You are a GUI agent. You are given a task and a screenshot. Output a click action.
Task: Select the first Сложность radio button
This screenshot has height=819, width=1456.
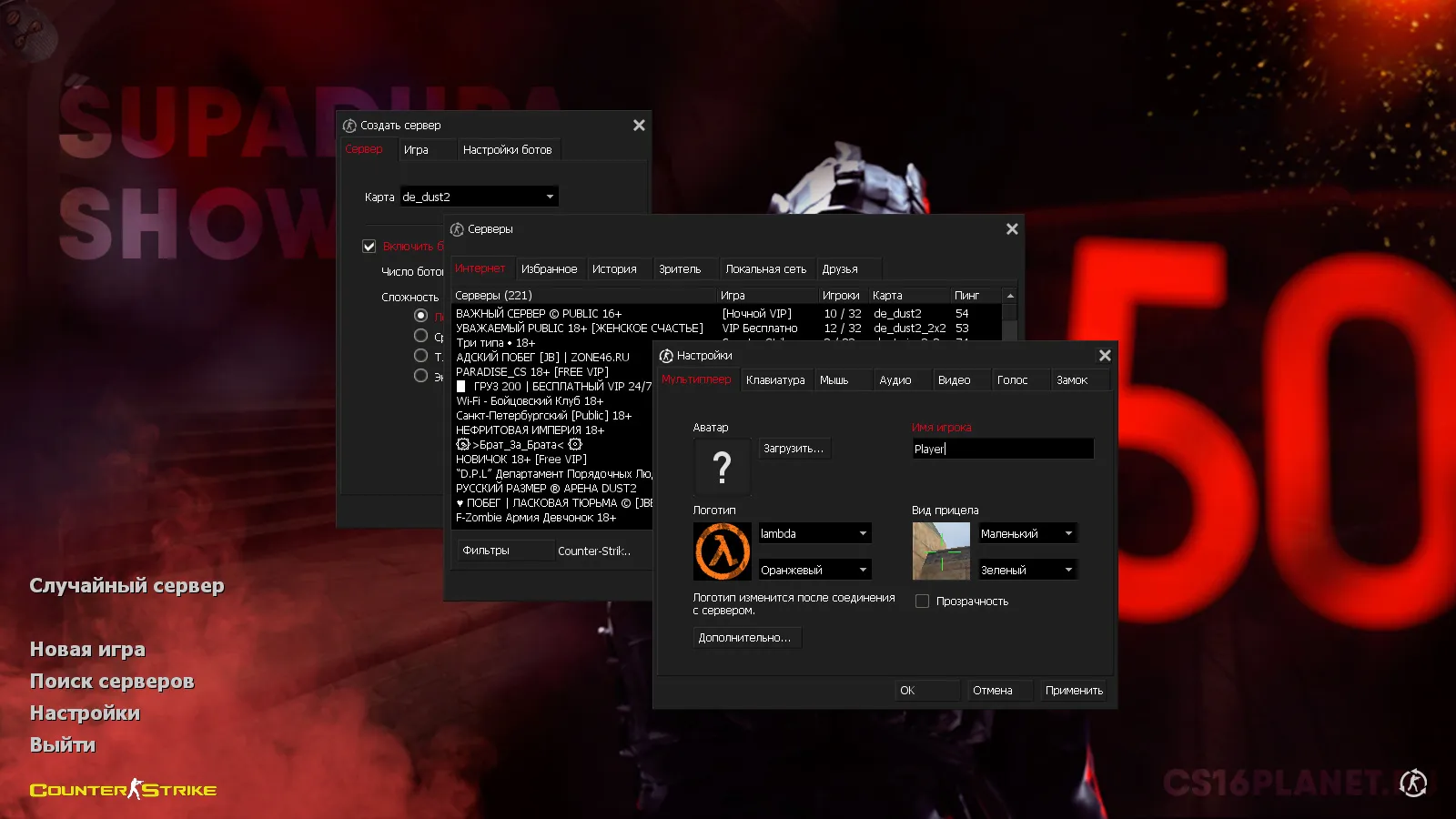click(x=420, y=315)
